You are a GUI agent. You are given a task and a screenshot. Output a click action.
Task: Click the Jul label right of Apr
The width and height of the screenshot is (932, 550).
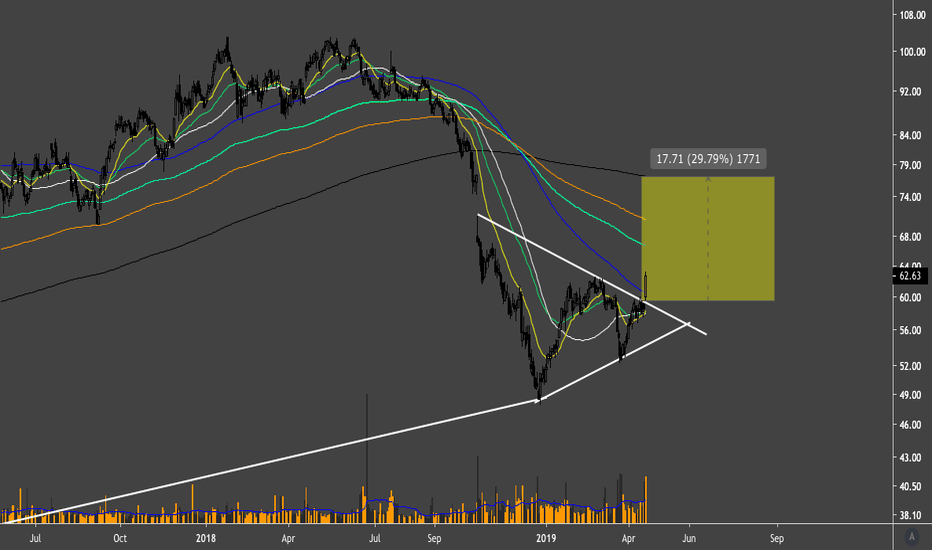[375, 539]
